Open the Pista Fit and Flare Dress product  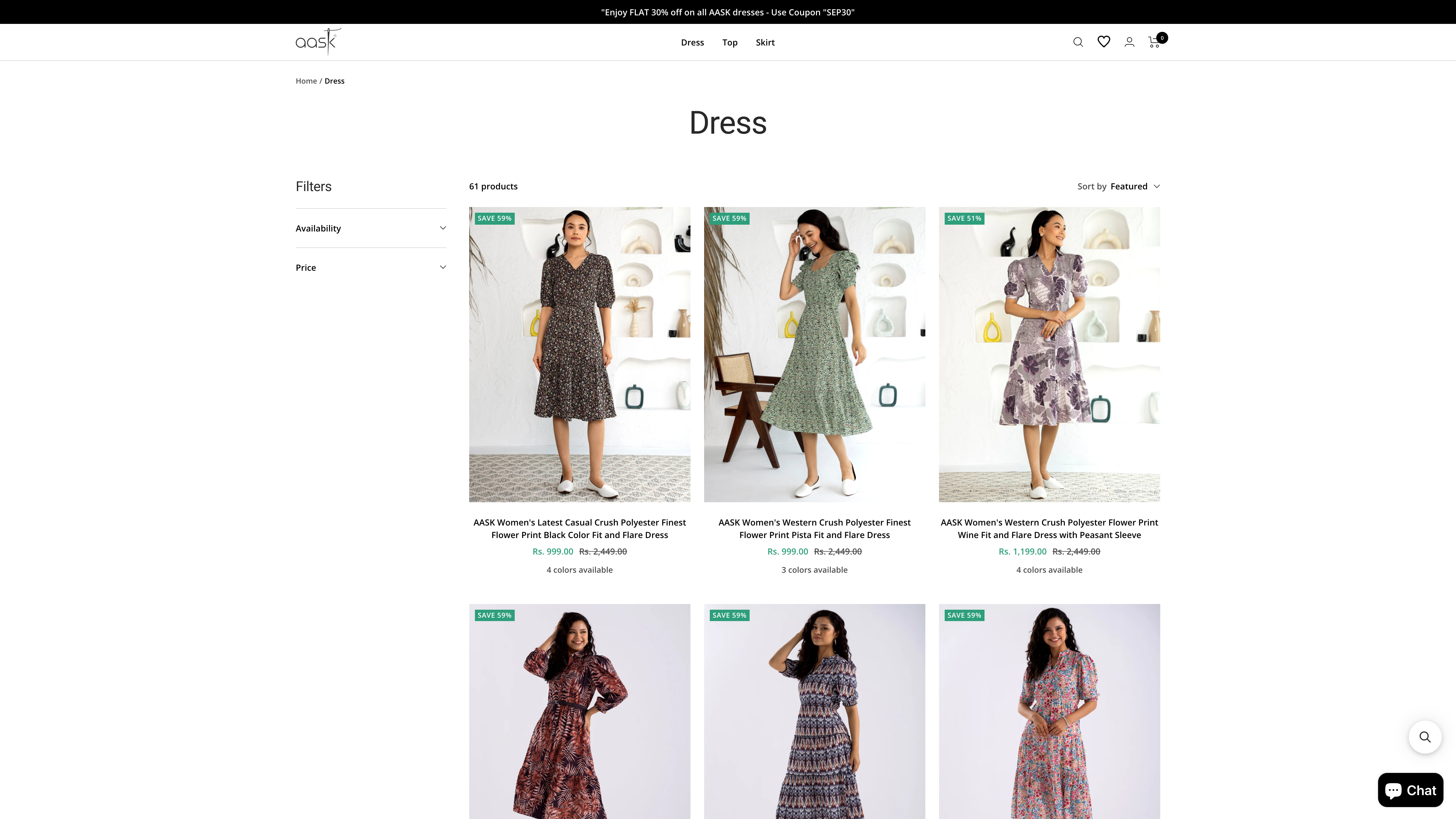tap(814, 528)
